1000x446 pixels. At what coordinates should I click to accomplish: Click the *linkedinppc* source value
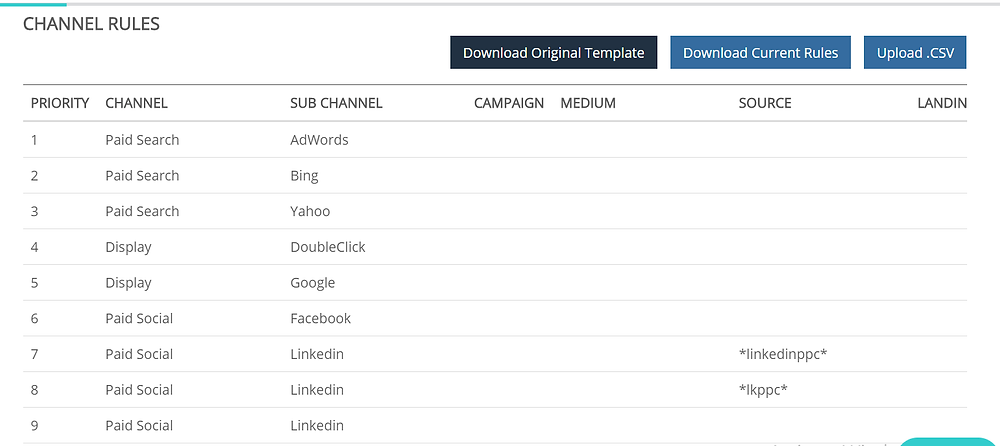click(x=783, y=354)
